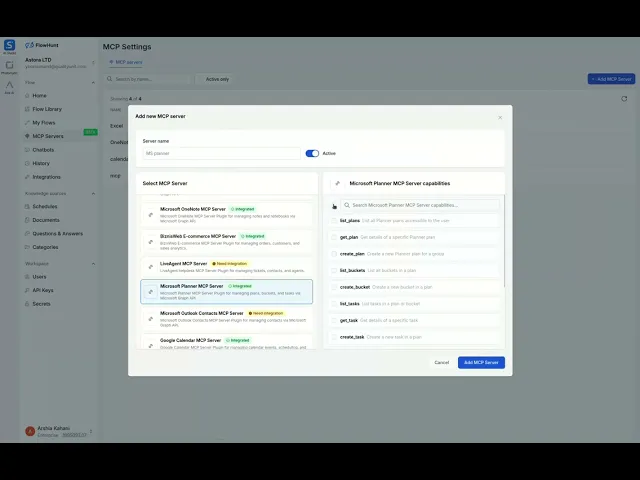Click the top-right Add MCP Server button

(611, 79)
